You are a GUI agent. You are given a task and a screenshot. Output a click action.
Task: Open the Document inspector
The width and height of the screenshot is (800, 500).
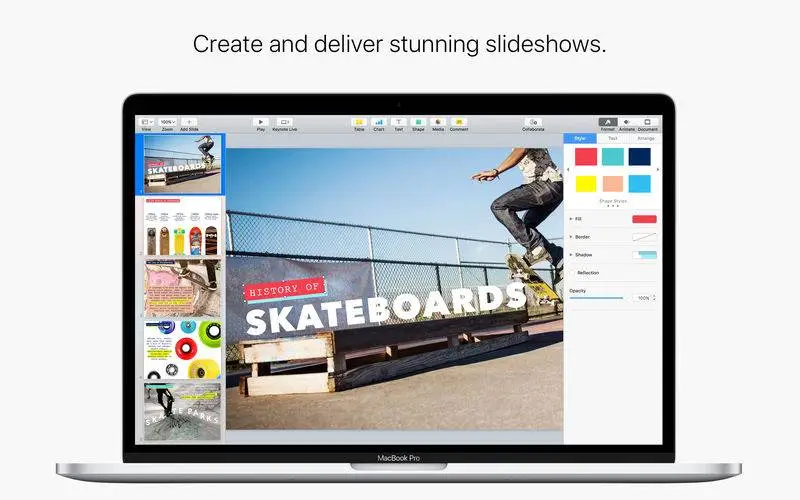click(647, 122)
